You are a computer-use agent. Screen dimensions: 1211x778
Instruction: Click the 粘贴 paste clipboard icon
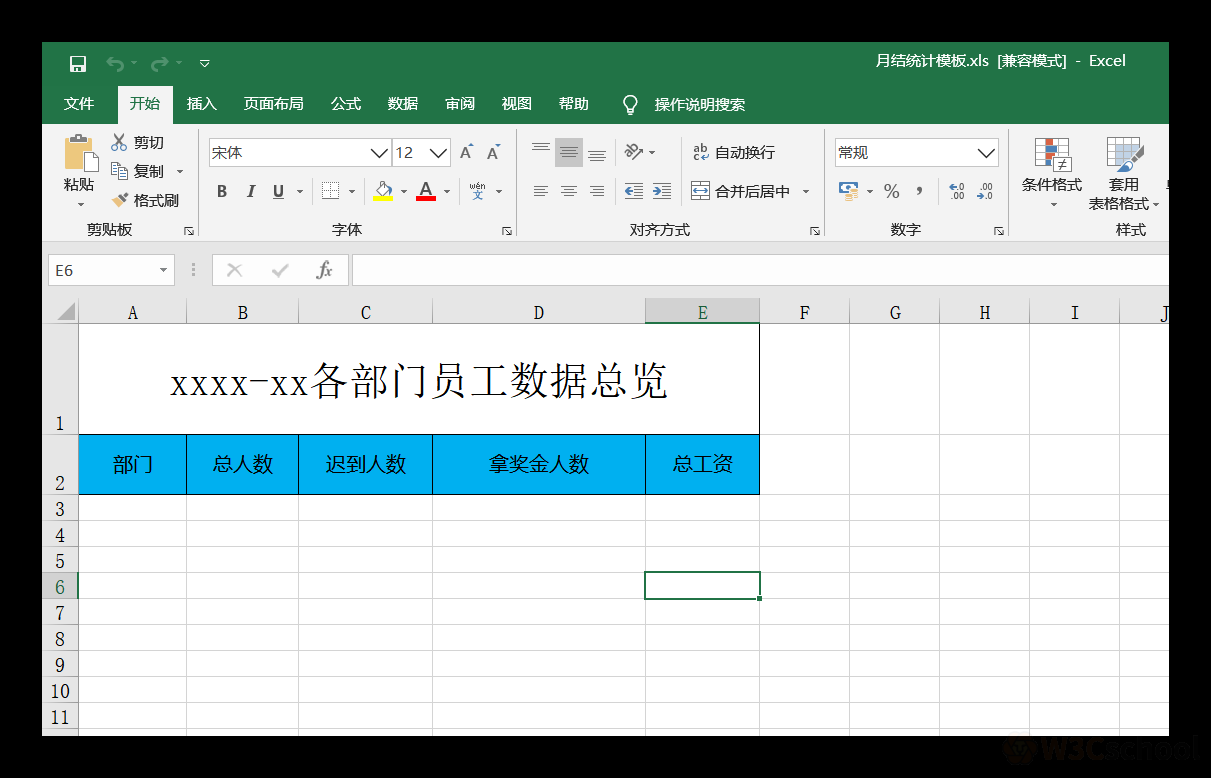(80, 153)
